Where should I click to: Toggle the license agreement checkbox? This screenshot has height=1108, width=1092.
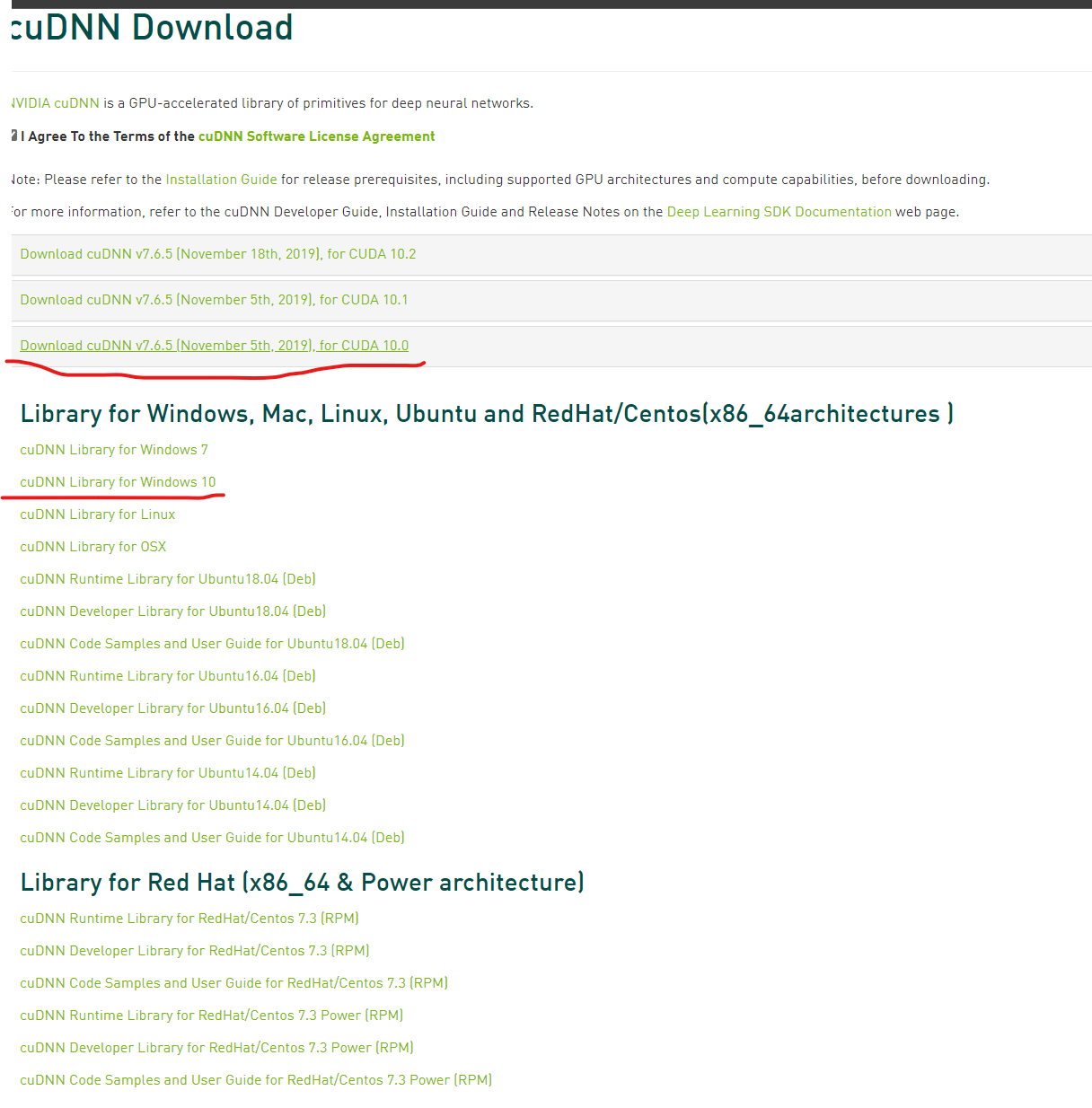(x=14, y=136)
